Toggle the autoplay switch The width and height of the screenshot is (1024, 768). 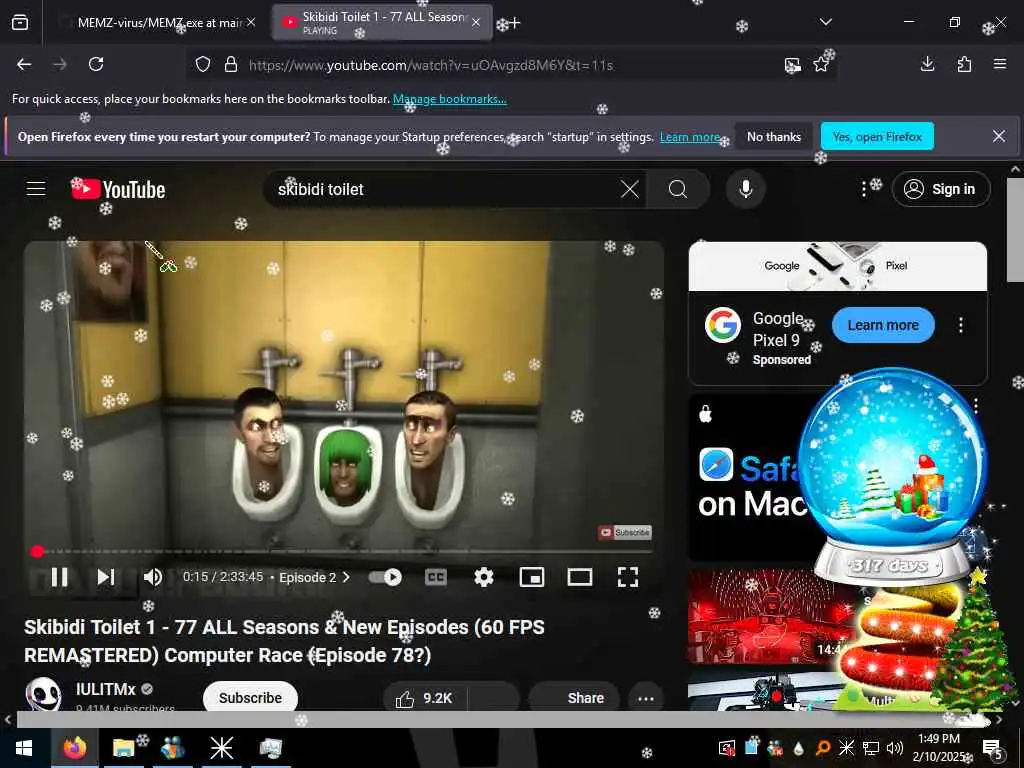pos(385,577)
